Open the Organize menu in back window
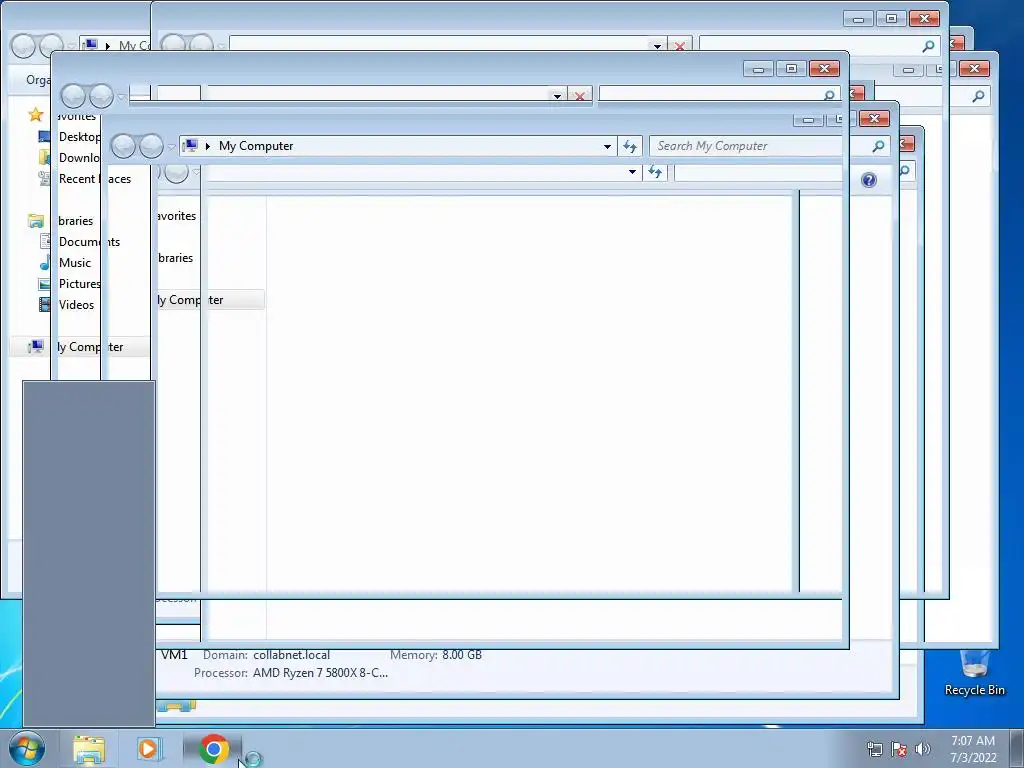The width and height of the screenshot is (1024, 768). click(x=38, y=80)
